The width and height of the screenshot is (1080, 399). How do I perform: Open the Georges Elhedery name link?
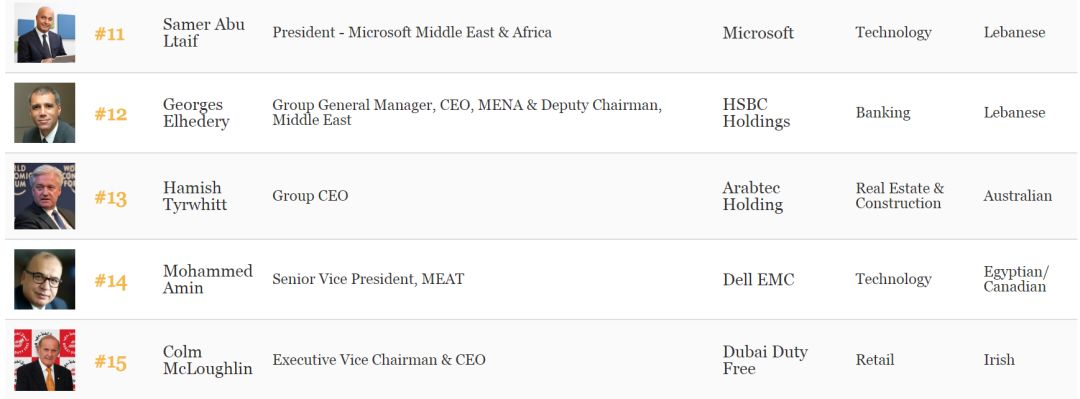pos(196,113)
